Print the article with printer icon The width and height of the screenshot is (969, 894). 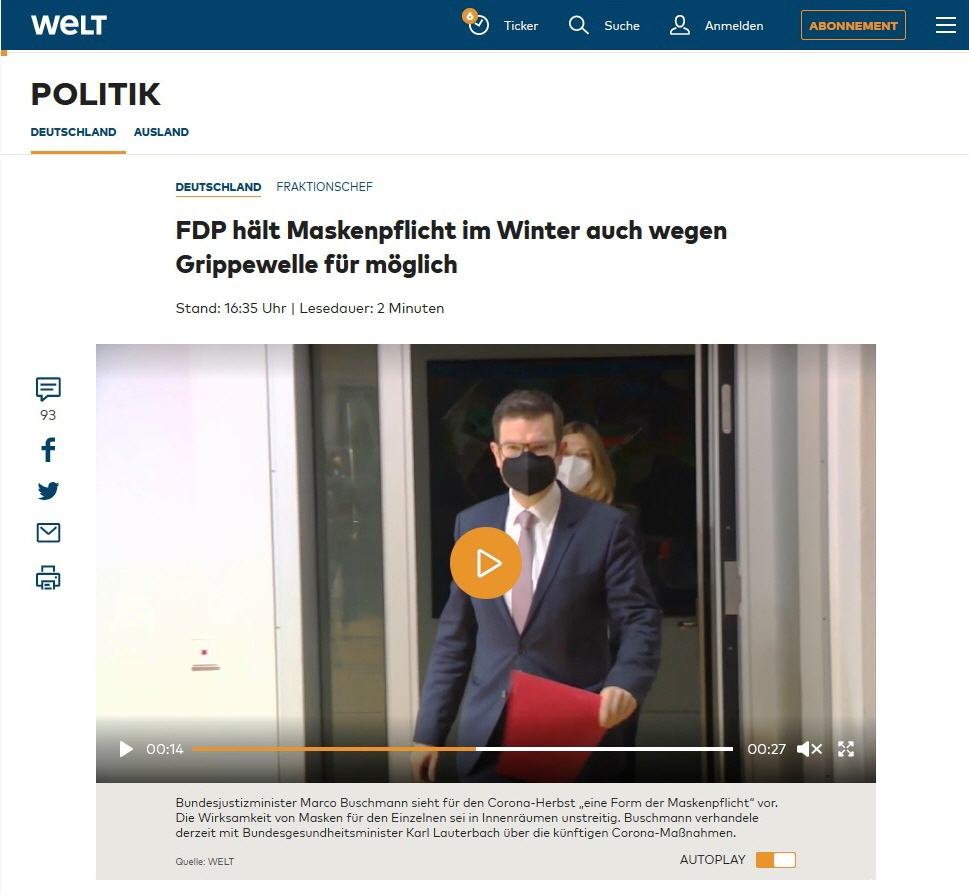click(x=48, y=578)
